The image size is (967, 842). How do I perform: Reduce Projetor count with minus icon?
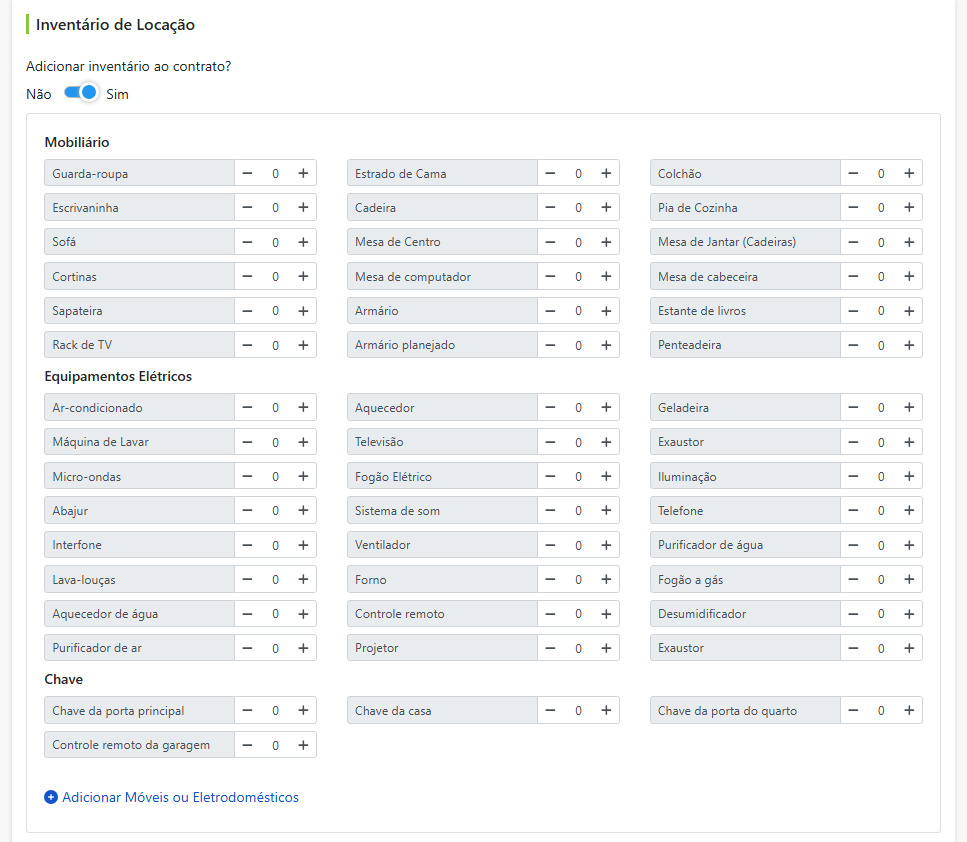[550, 648]
